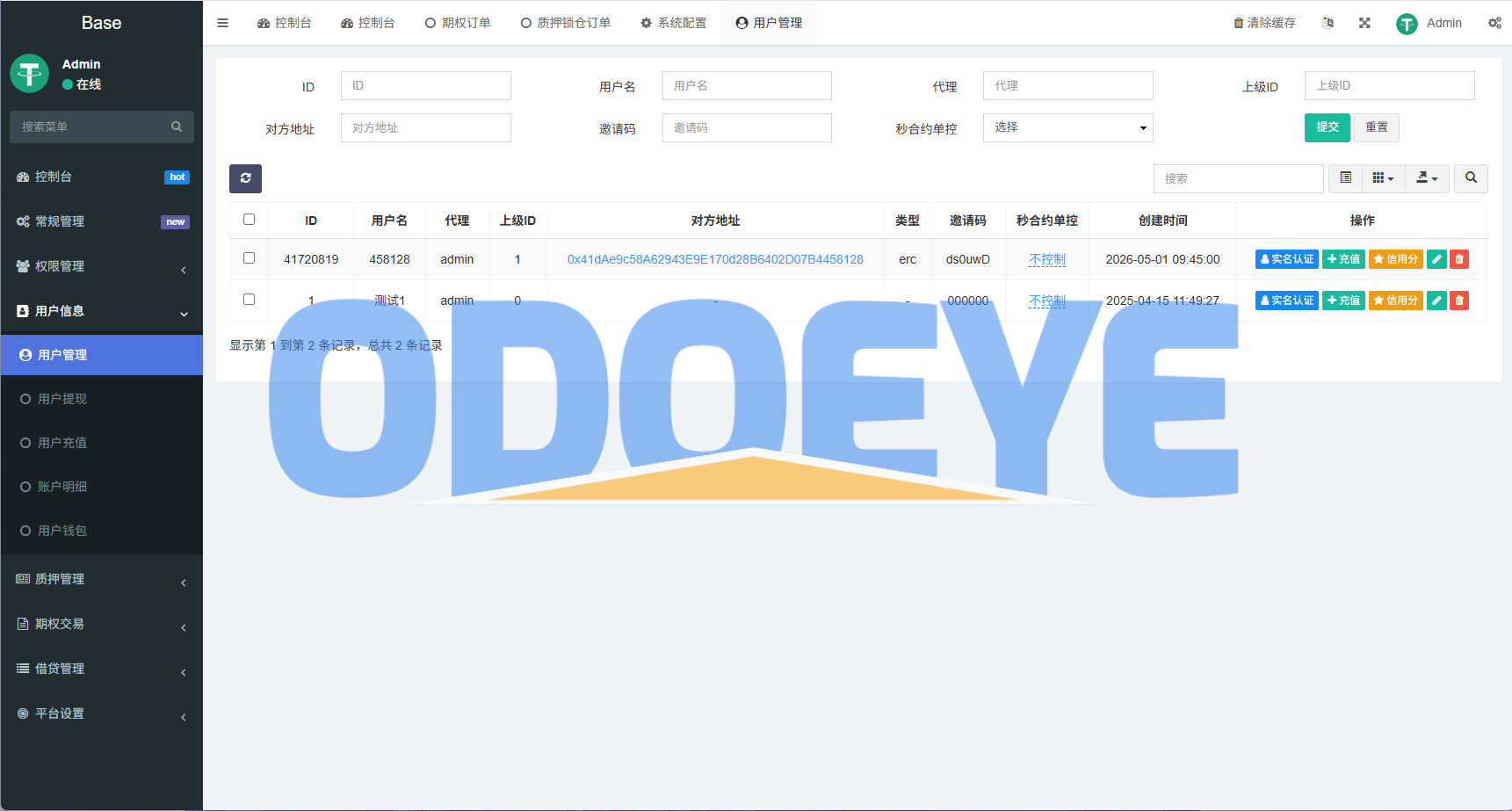
Task: Click the magnifier search button beside table
Action: coord(1471,178)
